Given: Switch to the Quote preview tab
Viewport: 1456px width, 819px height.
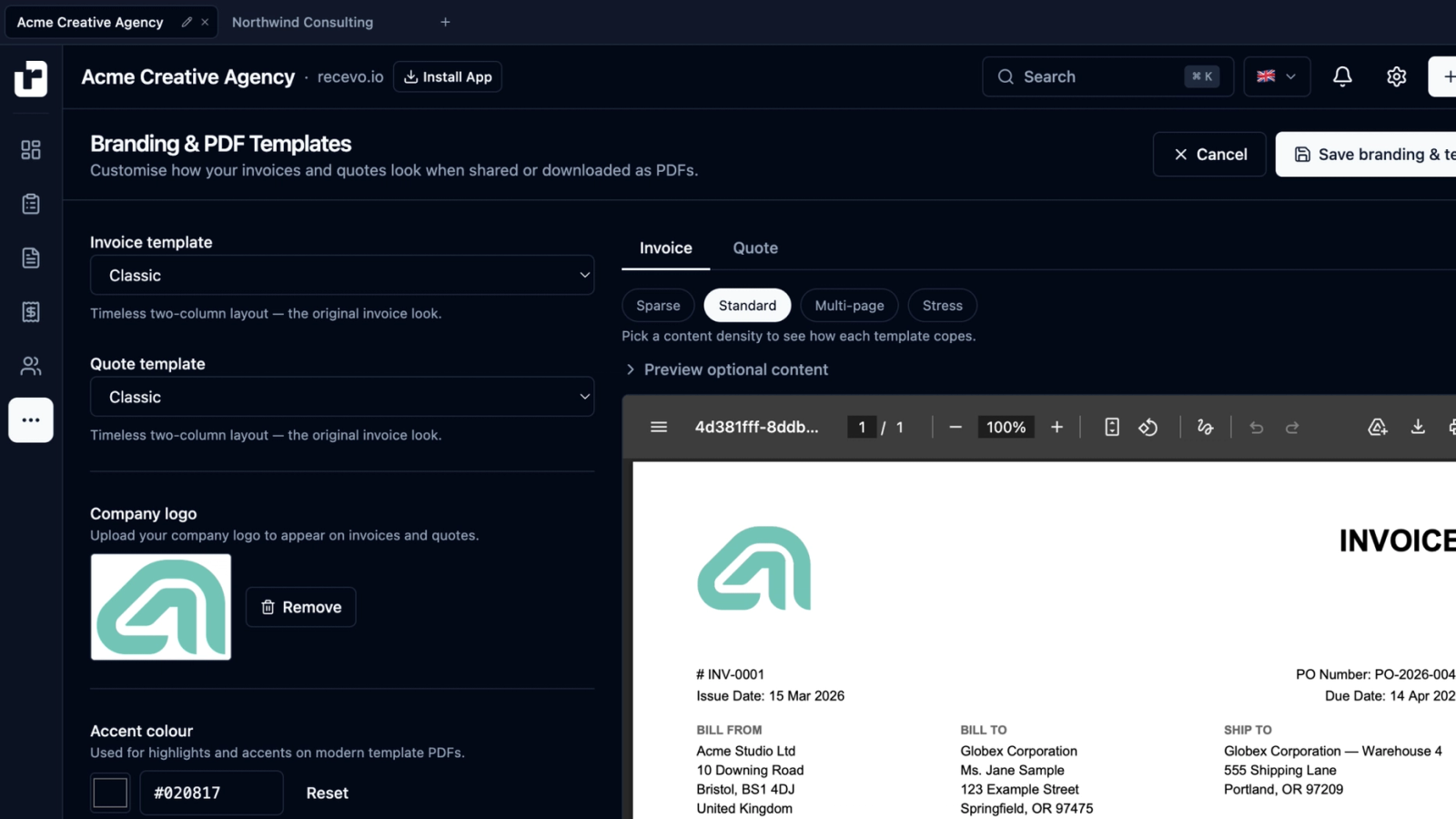Looking at the screenshot, I should [x=755, y=248].
